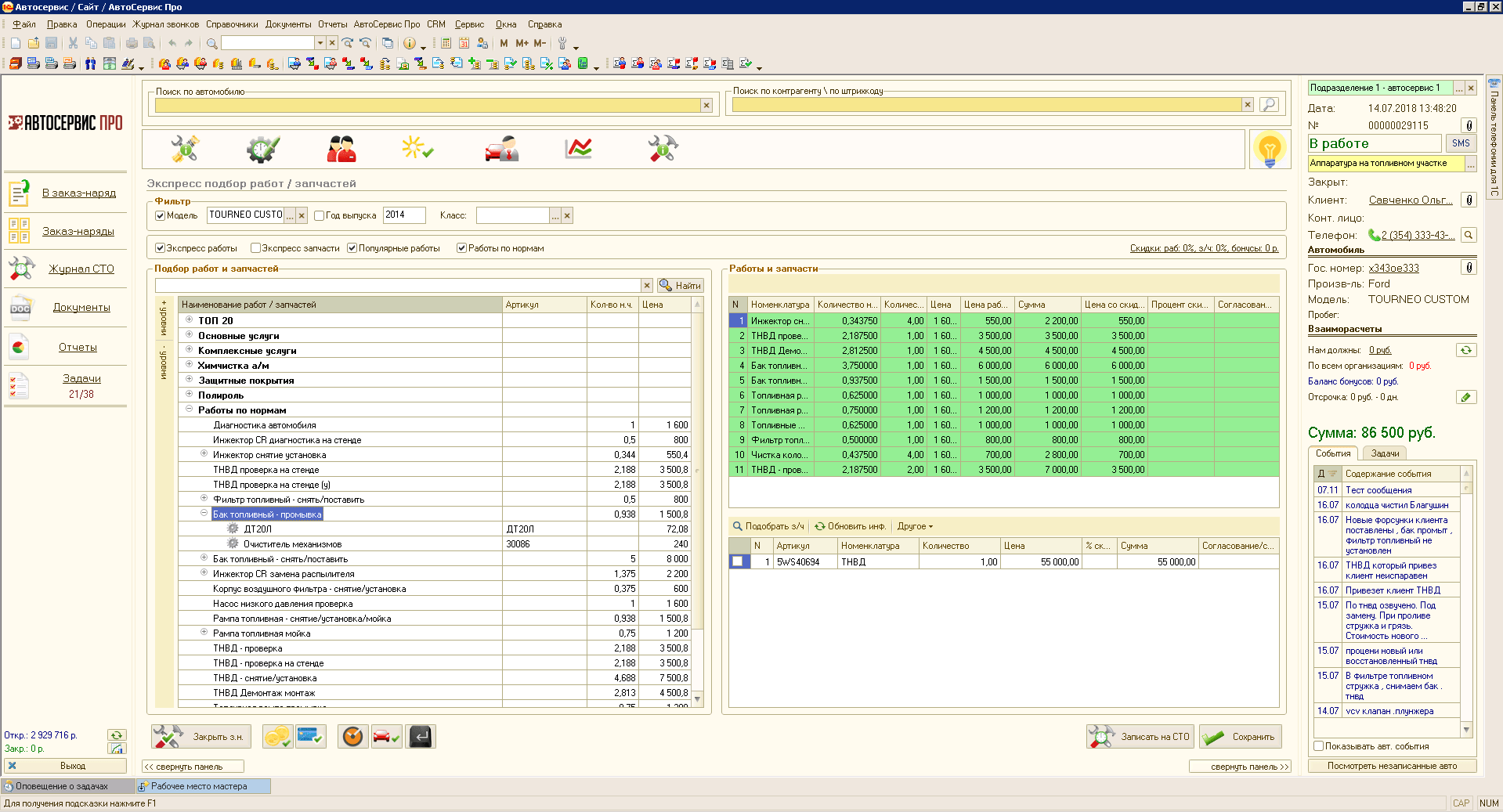Click the 'Сохранить' button
1503x812 pixels.
pyautogui.click(x=1240, y=737)
